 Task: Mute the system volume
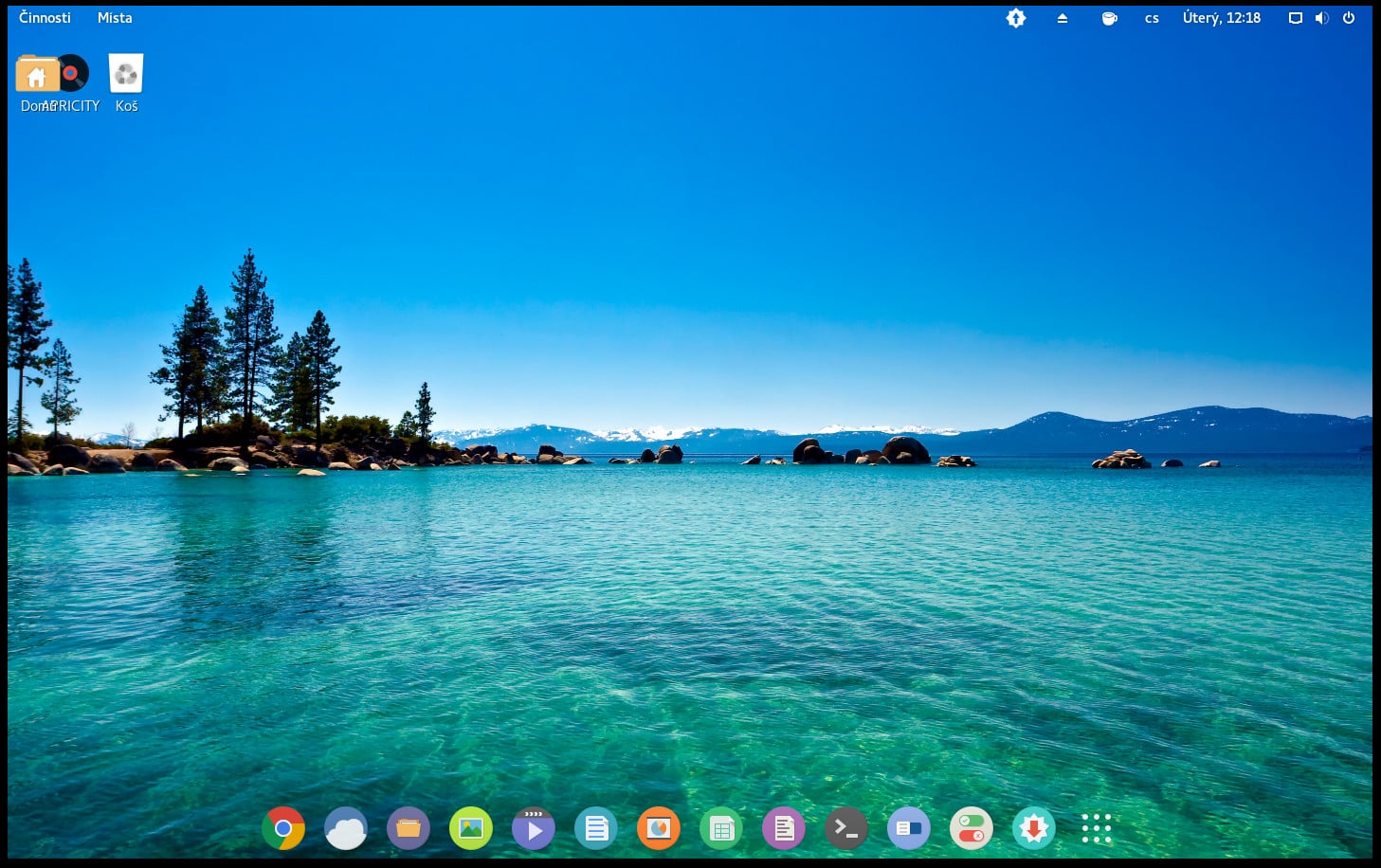(x=1321, y=17)
